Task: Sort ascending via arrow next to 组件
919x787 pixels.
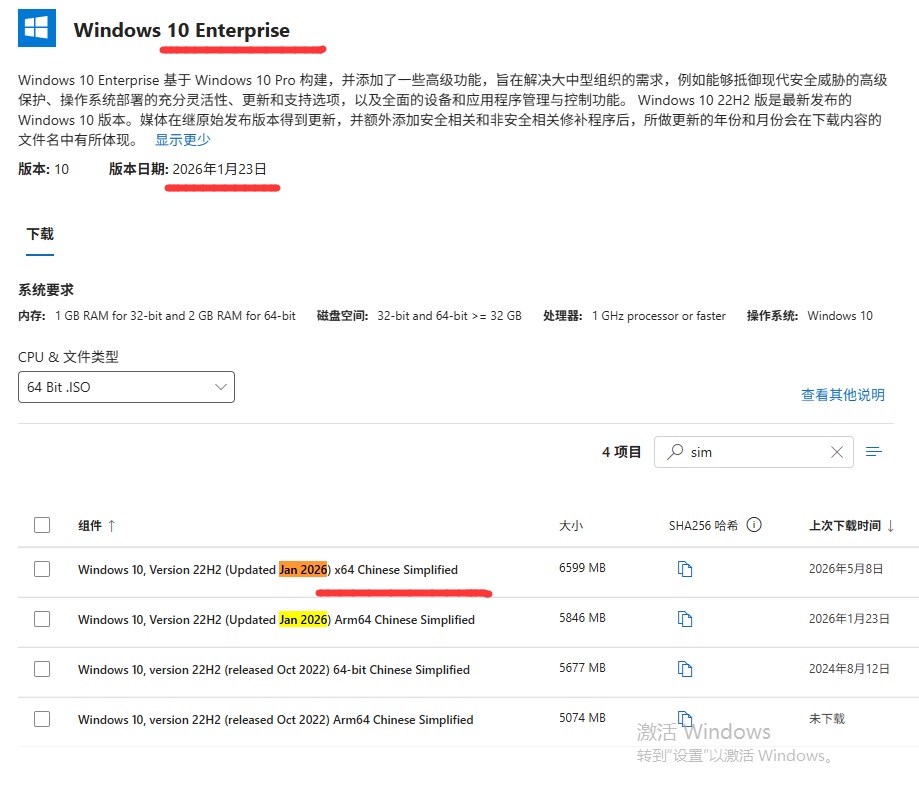Action: tap(111, 526)
